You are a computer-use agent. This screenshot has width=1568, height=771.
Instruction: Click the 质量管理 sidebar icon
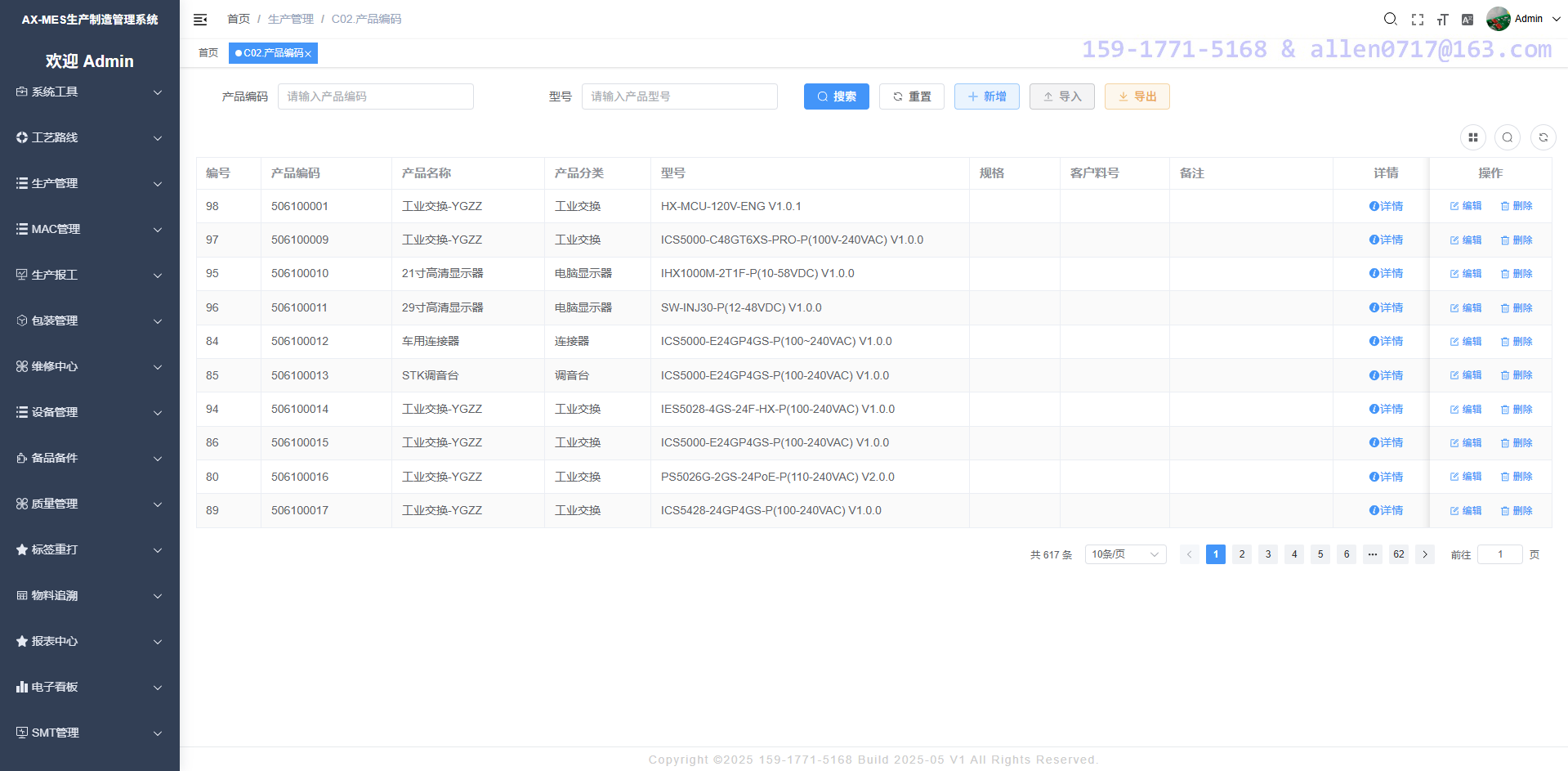22,504
